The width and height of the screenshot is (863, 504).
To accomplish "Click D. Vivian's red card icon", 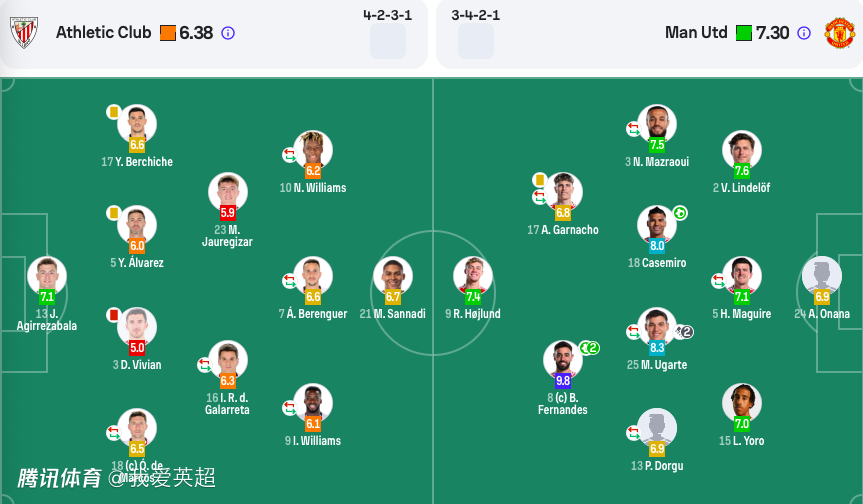I will pyautogui.click(x=113, y=315).
